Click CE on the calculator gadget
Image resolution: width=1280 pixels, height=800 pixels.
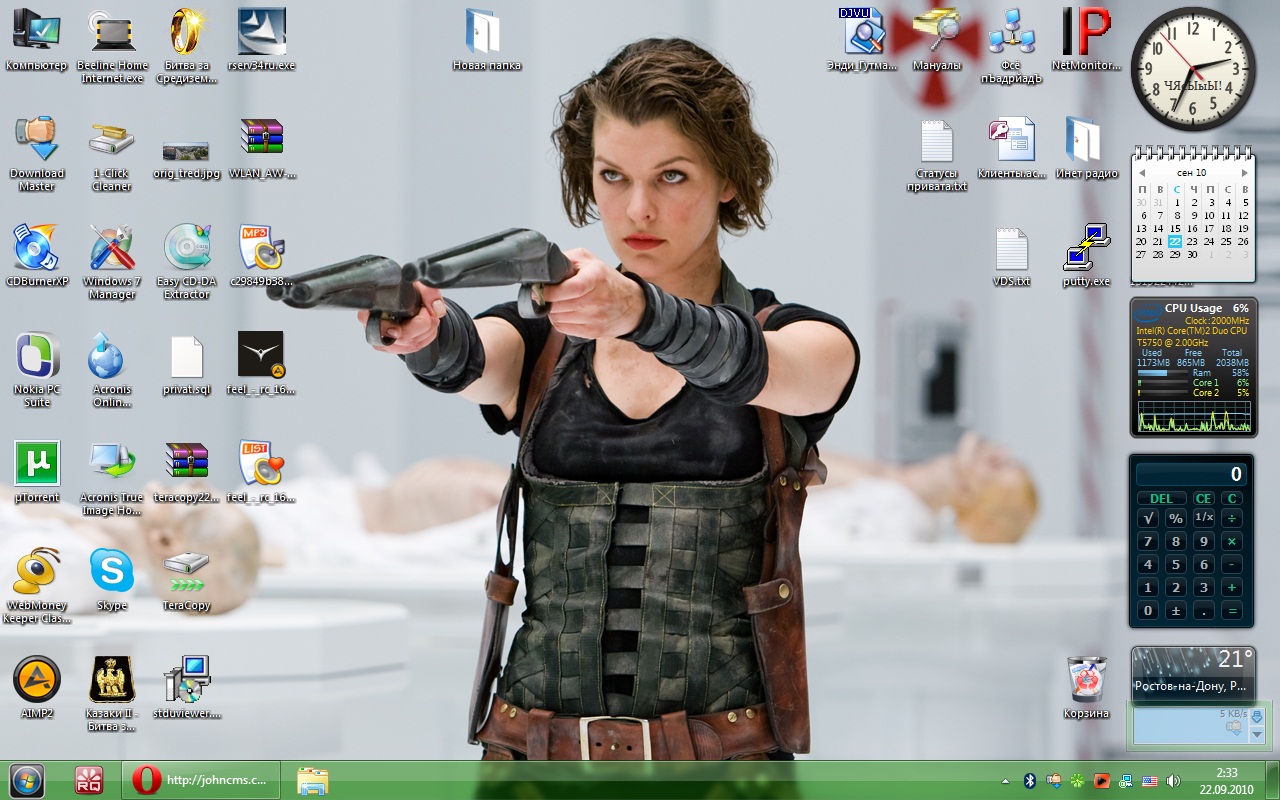point(1204,498)
